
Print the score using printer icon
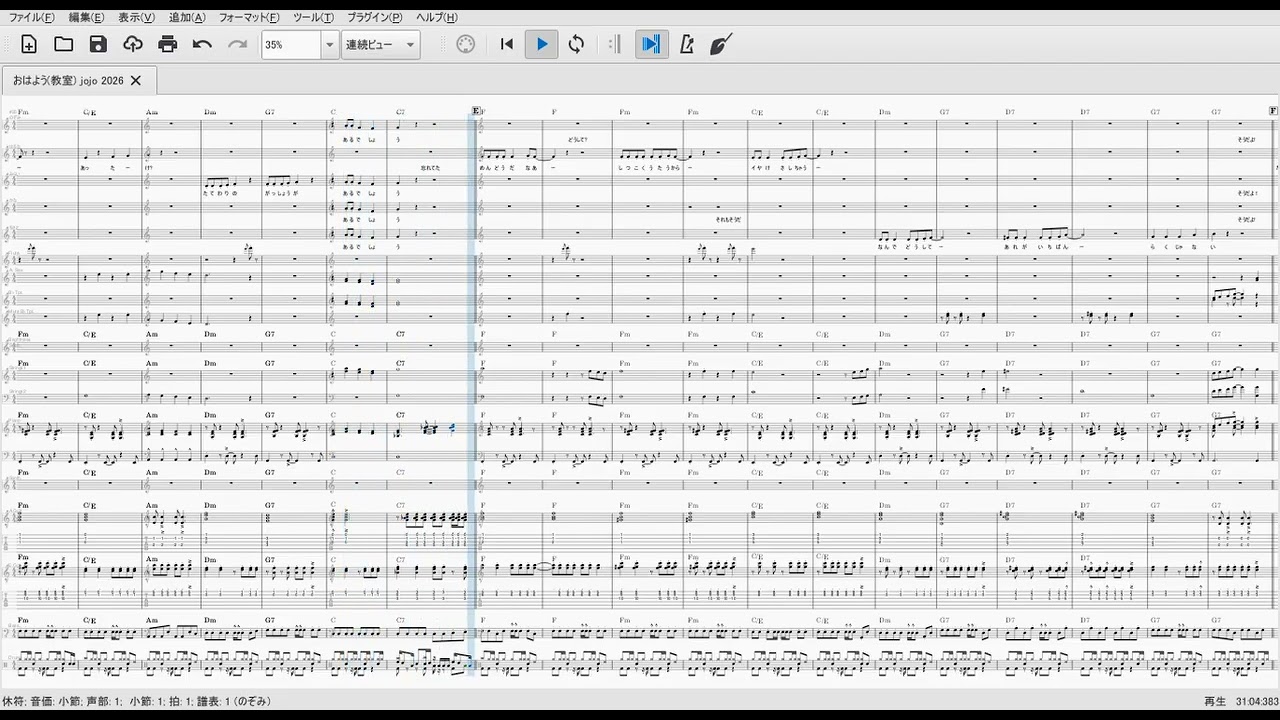point(168,44)
